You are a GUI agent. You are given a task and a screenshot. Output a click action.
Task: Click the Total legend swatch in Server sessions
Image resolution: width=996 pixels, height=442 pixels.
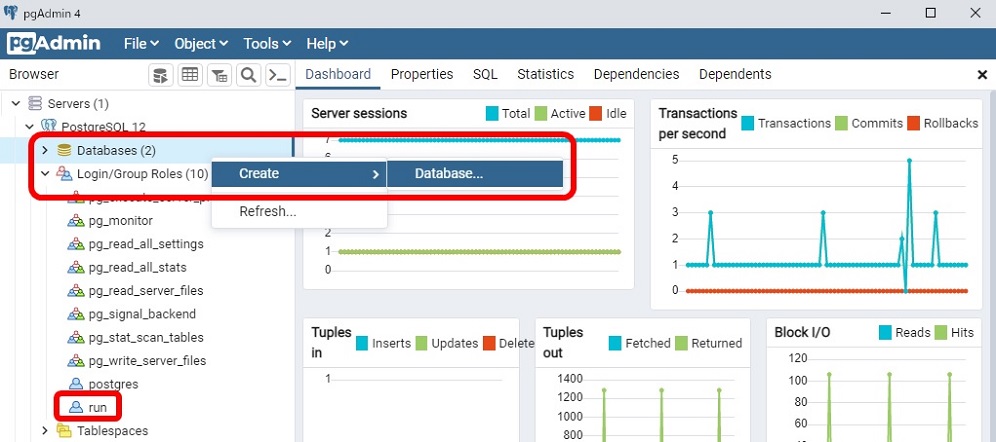click(492, 114)
